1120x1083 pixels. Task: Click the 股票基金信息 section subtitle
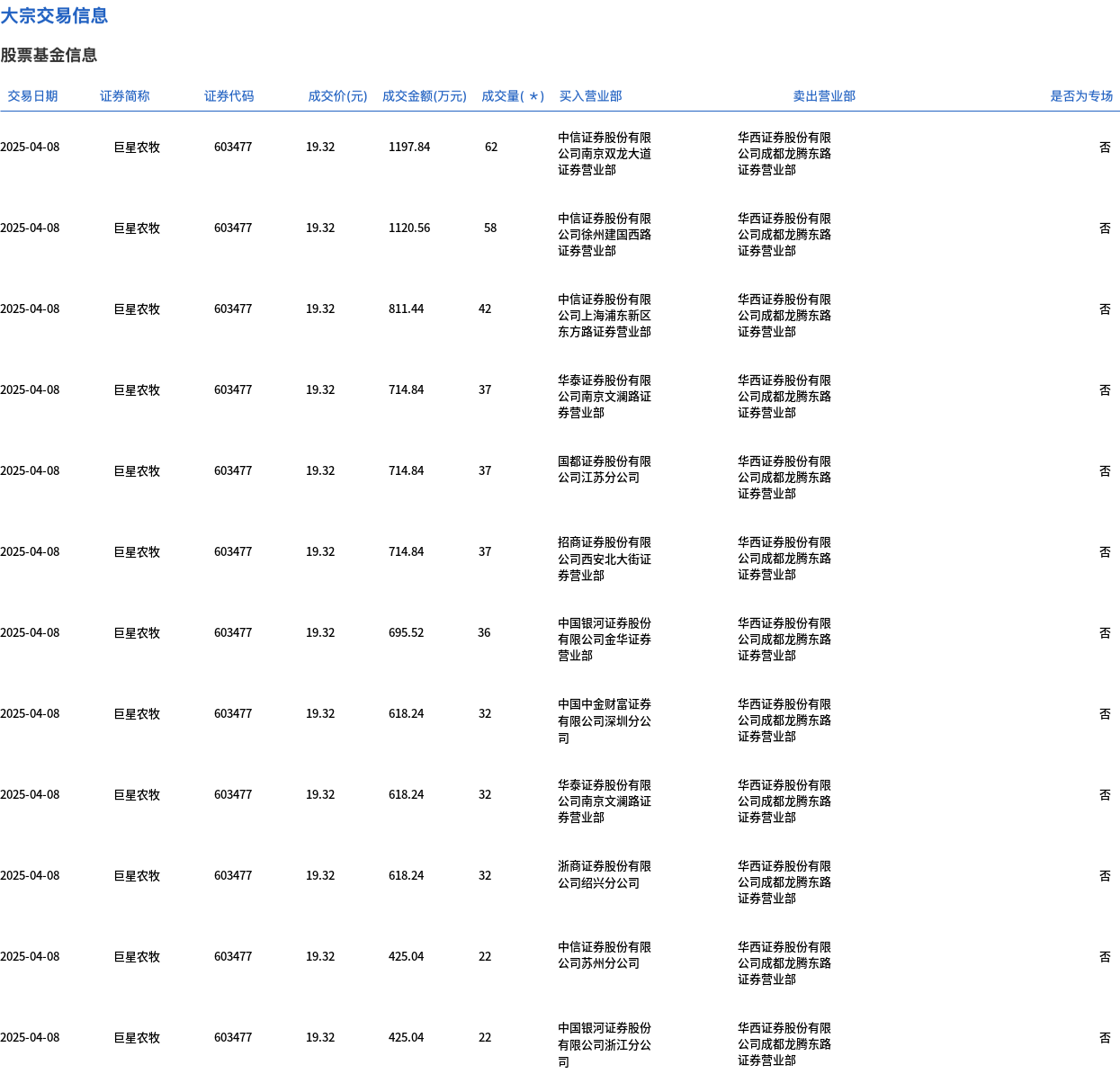click(49, 56)
